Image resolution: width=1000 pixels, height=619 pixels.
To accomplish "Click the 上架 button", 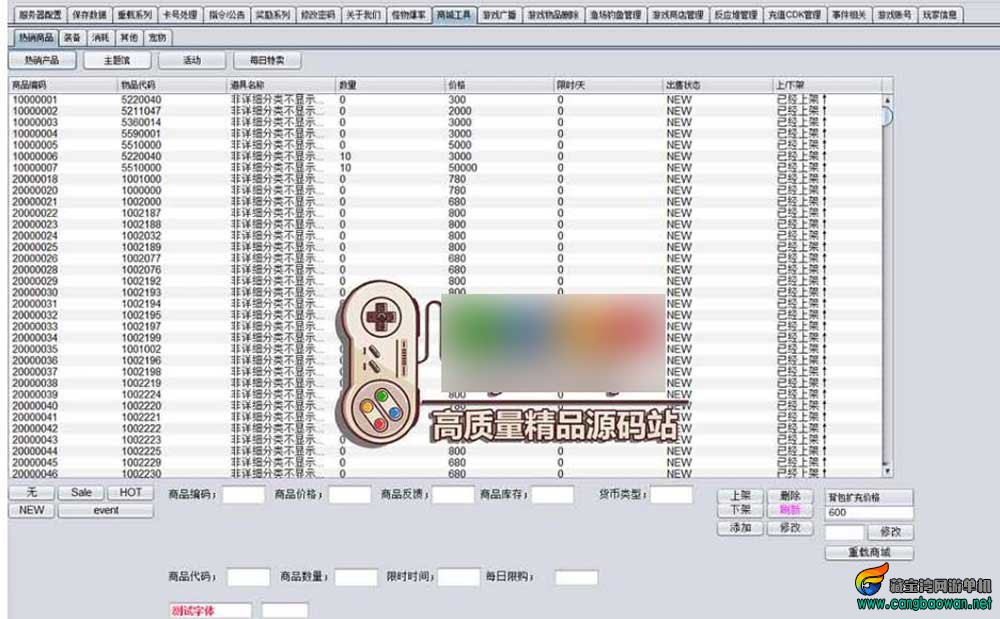I will pos(740,495).
